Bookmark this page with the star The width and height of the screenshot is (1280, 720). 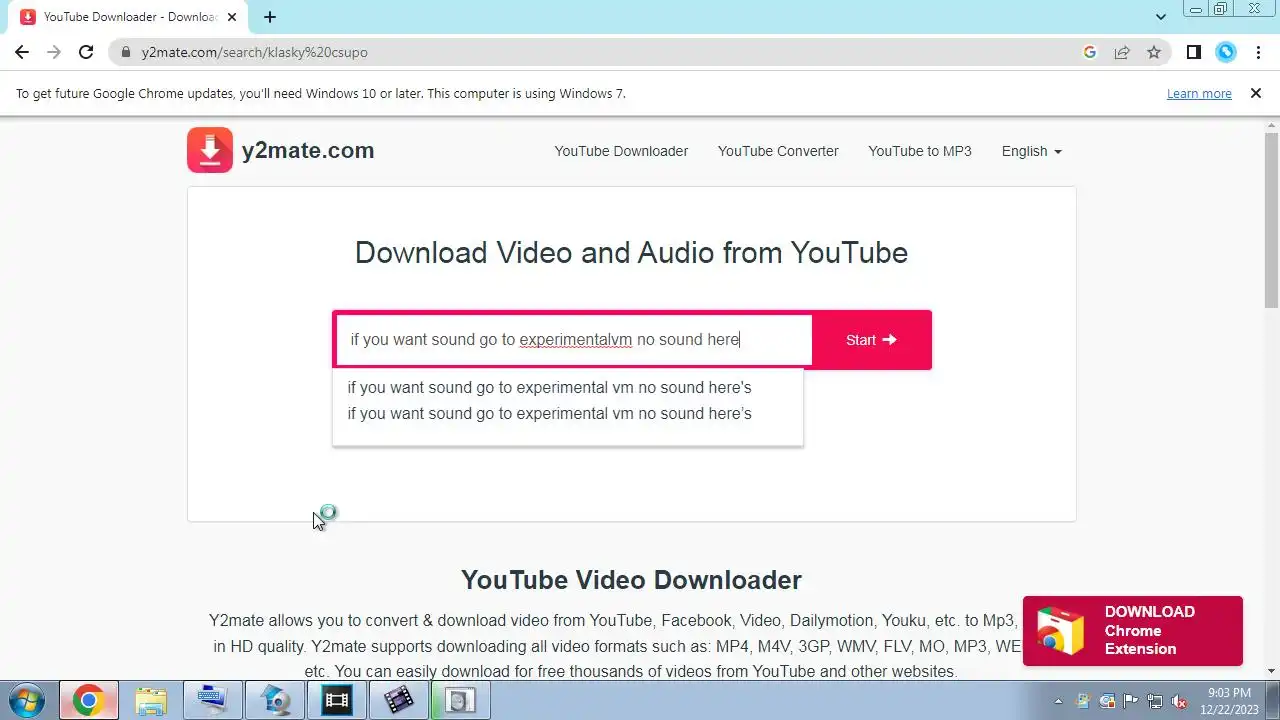point(1154,52)
